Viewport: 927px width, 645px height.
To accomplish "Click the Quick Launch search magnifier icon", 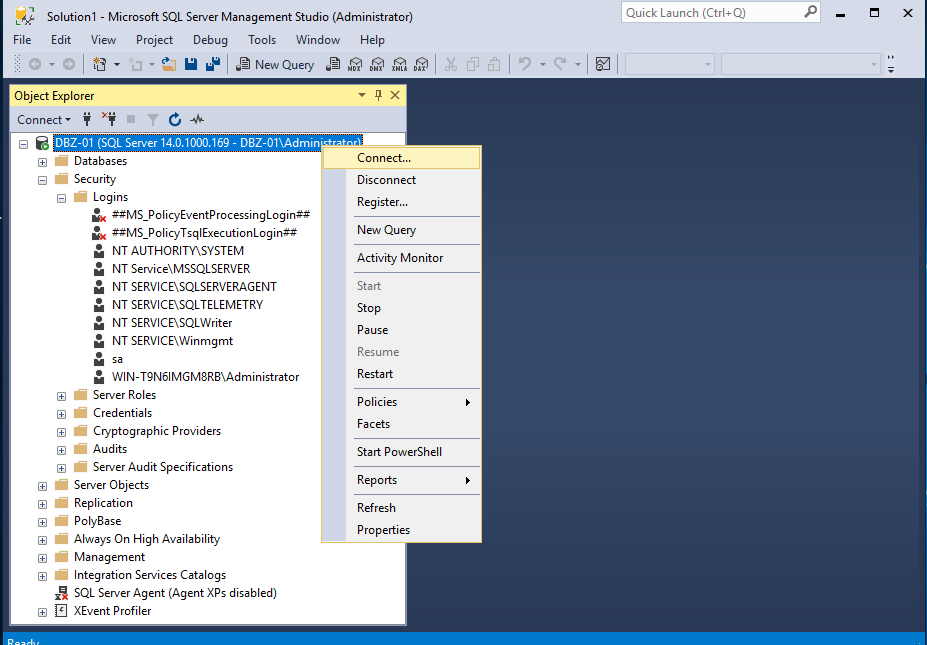I will [811, 12].
